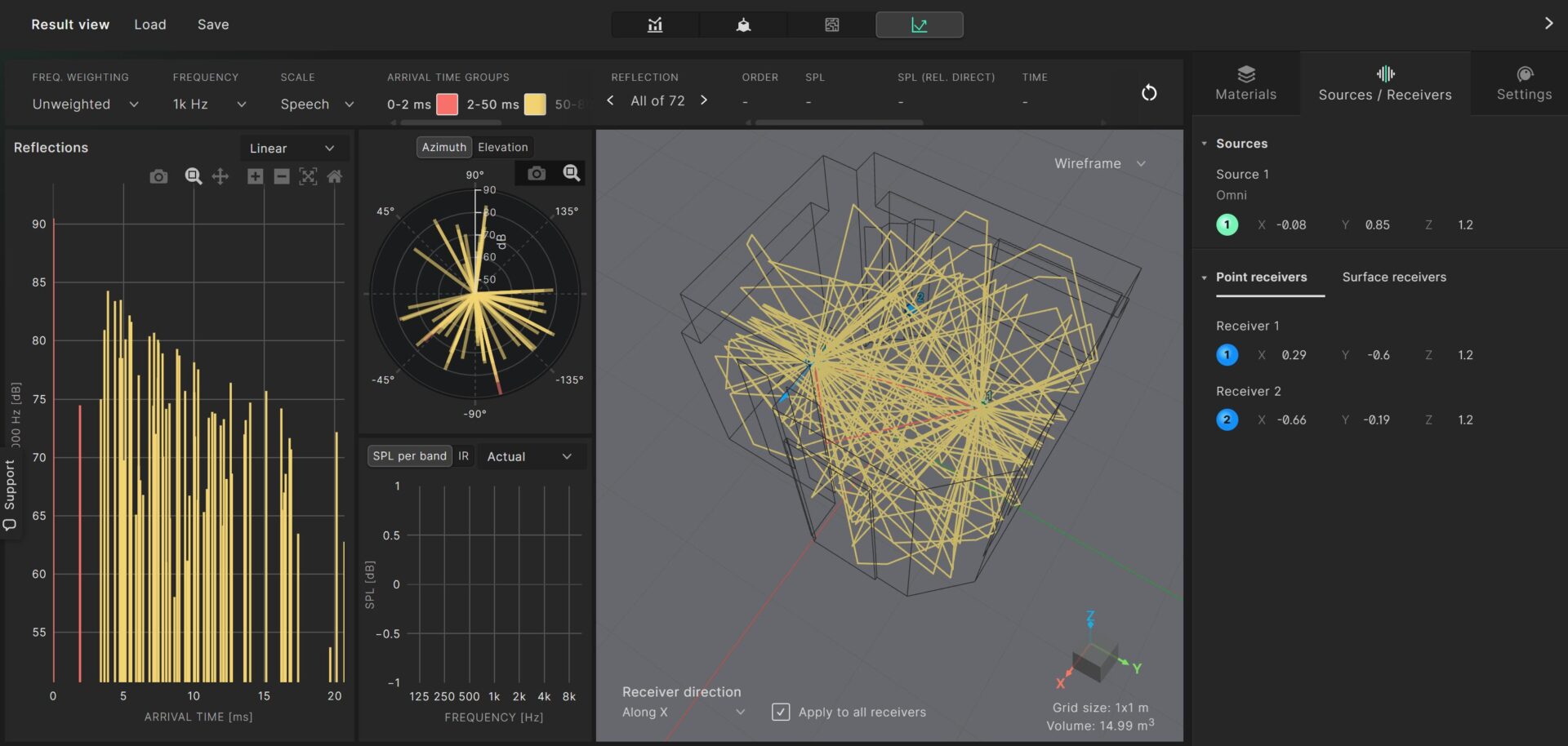
Task: Take a snapshot of the Reflections plot
Action: pyautogui.click(x=158, y=176)
